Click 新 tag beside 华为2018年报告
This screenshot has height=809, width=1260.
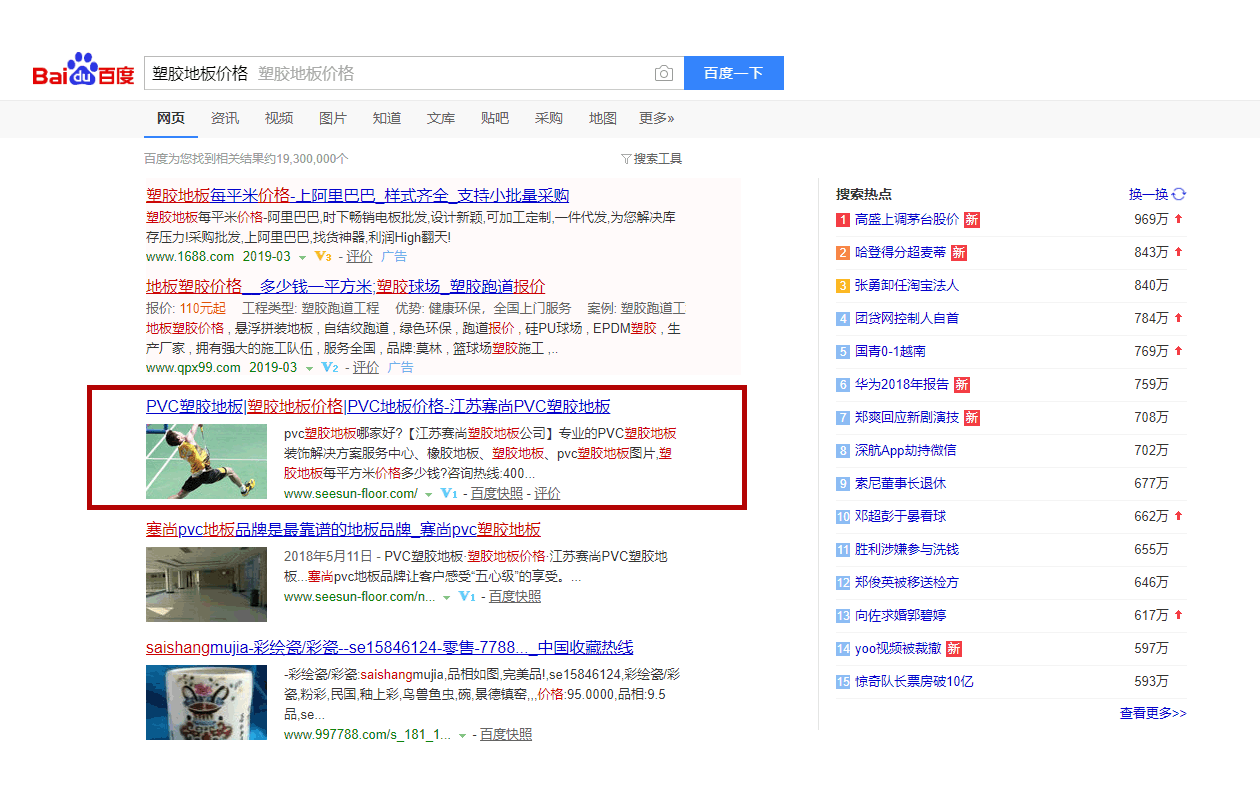point(962,384)
